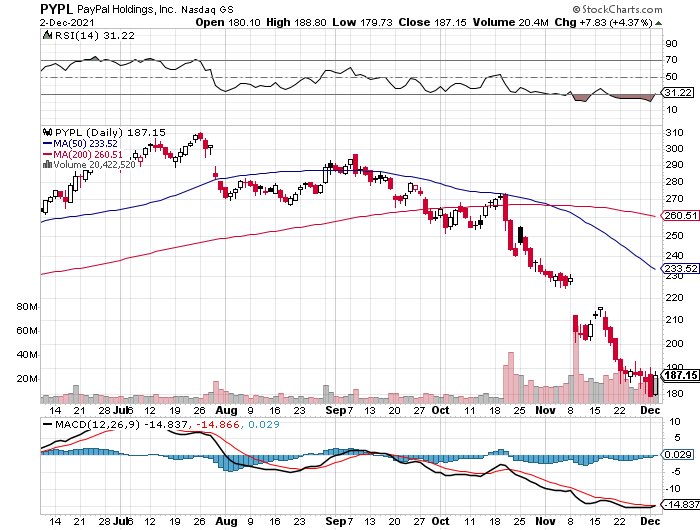The width and height of the screenshot is (700, 530).
Task: Click the PayPal Holdings, Inc. company name
Action: (125, 9)
